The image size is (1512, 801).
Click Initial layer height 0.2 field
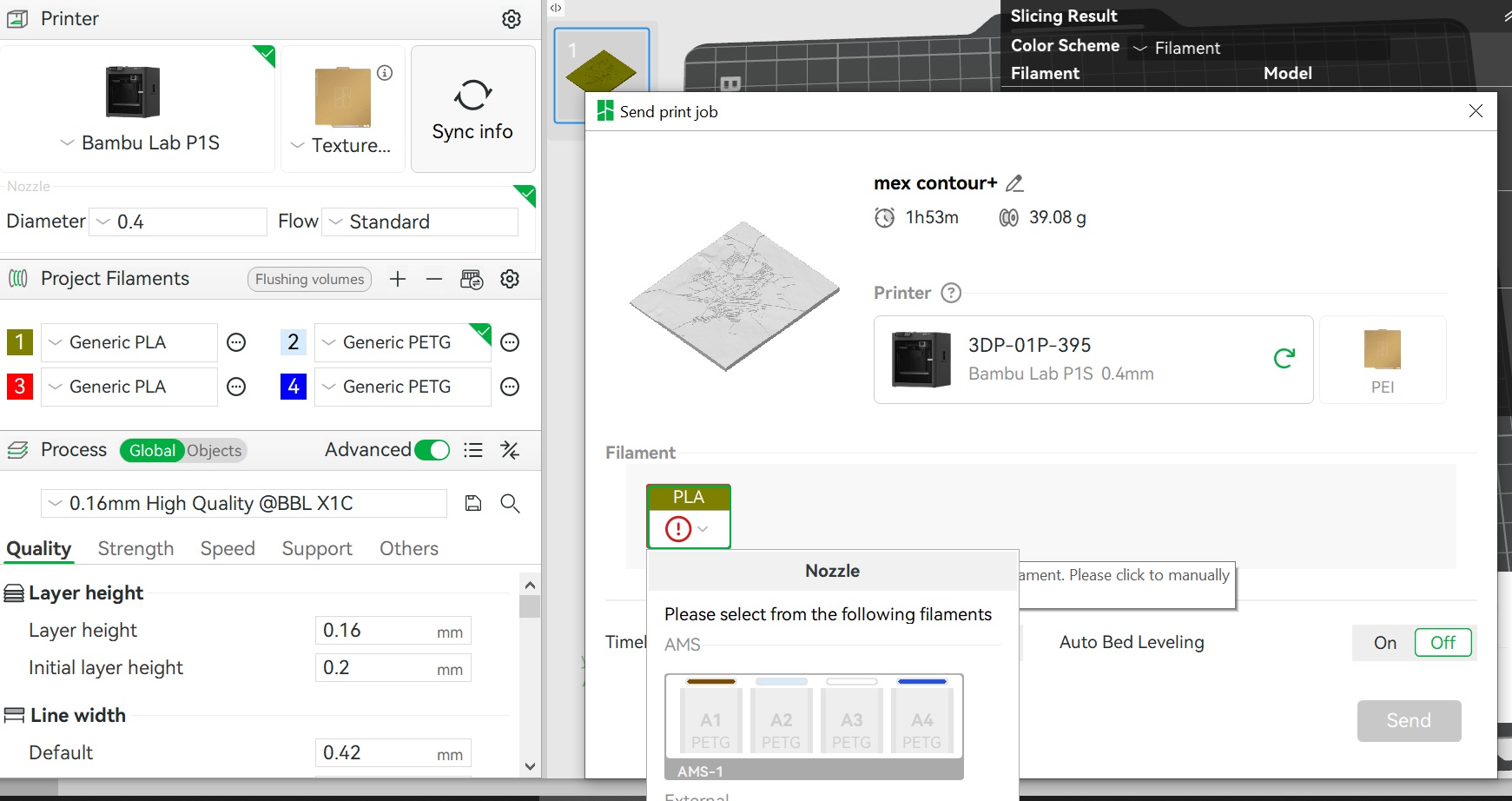click(x=393, y=668)
